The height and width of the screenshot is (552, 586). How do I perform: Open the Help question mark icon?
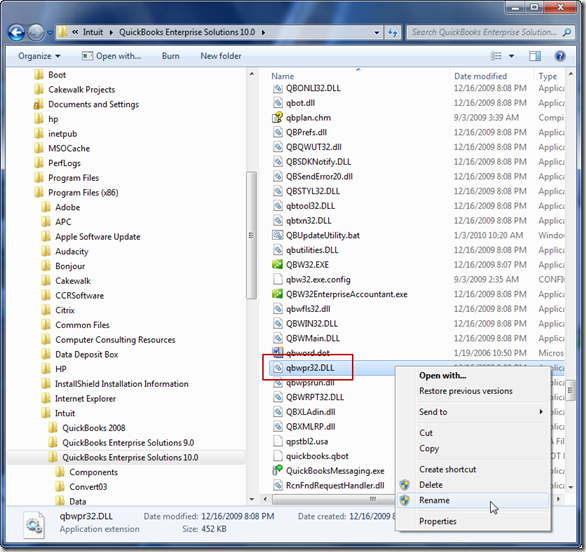(559, 56)
